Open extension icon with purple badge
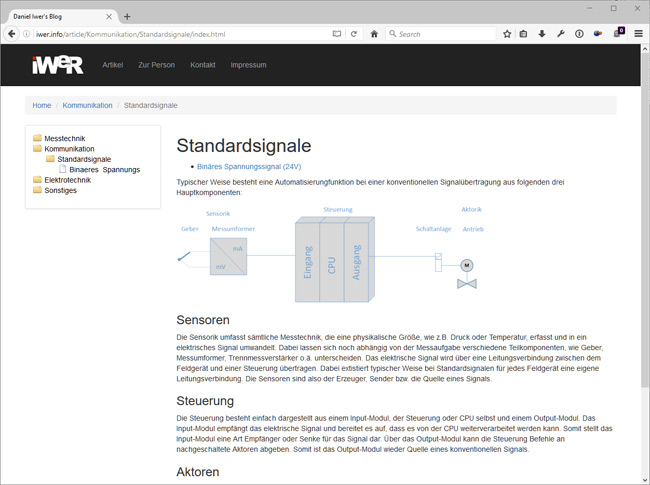The width and height of the screenshot is (650, 485). pyautogui.click(x=619, y=33)
